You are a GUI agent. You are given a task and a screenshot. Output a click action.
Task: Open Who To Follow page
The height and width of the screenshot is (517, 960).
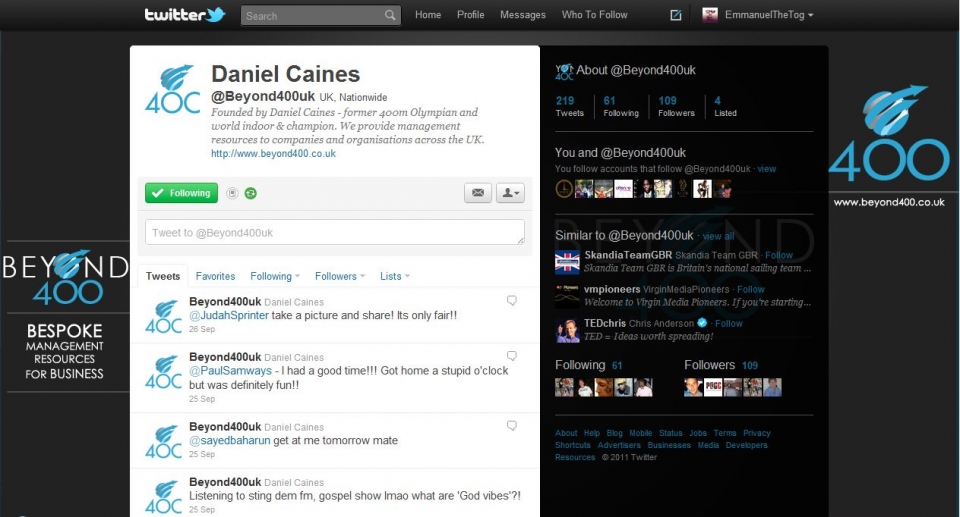point(594,15)
